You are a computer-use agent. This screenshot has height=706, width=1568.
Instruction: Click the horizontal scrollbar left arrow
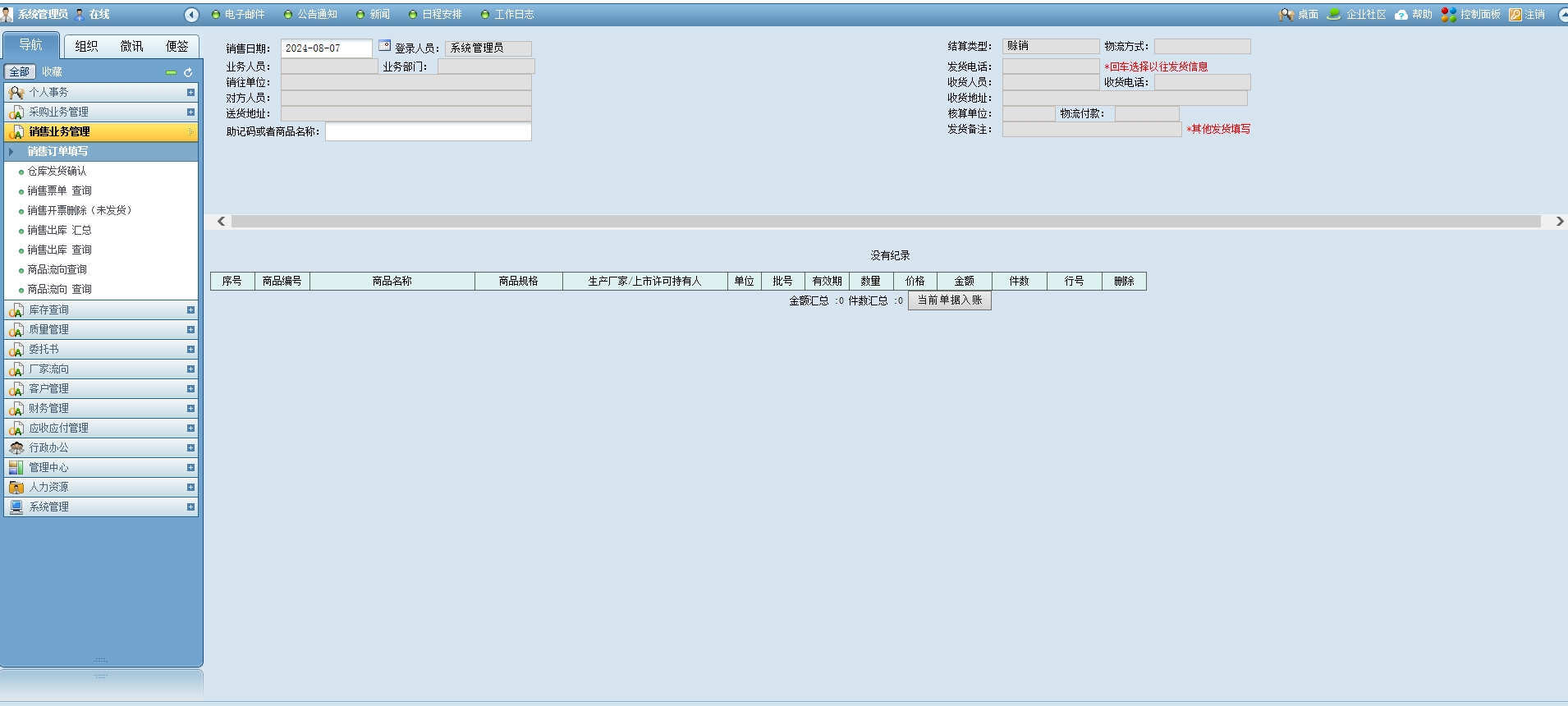pos(221,222)
